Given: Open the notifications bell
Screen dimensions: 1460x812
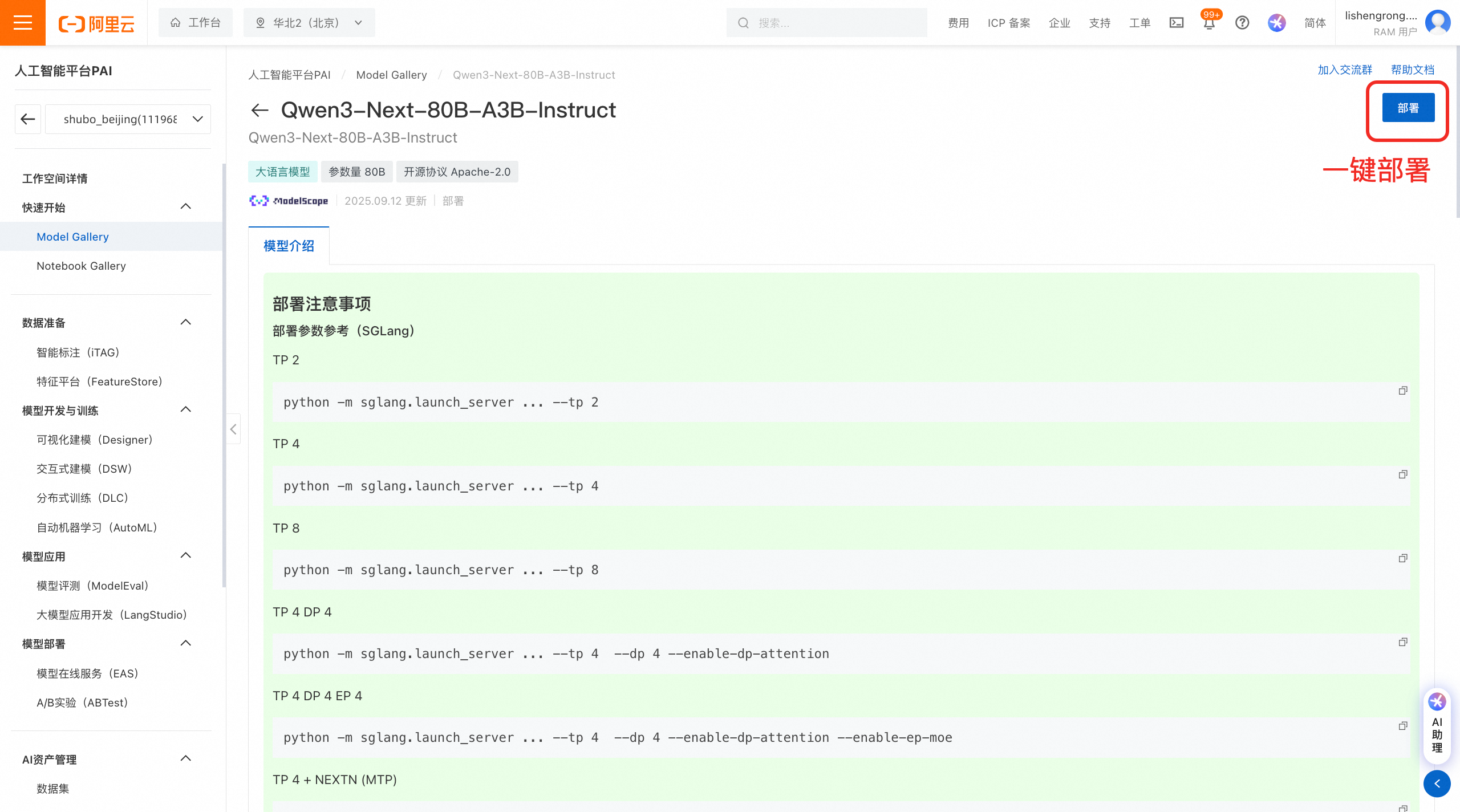Looking at the screenshot, I should [1209, 22].
